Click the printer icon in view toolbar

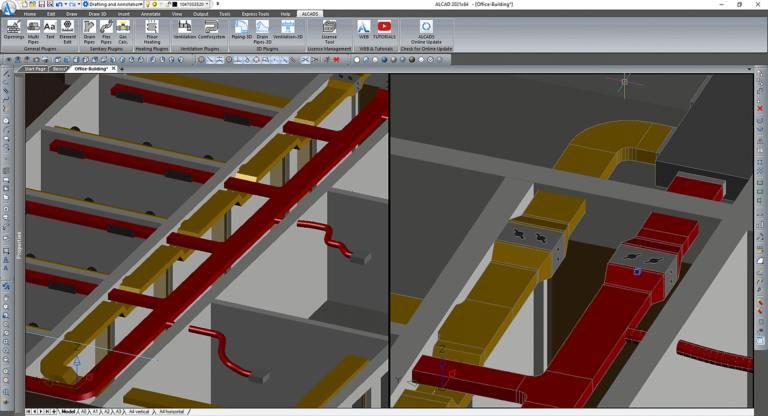pyautogui.click(x=45, y=60)
